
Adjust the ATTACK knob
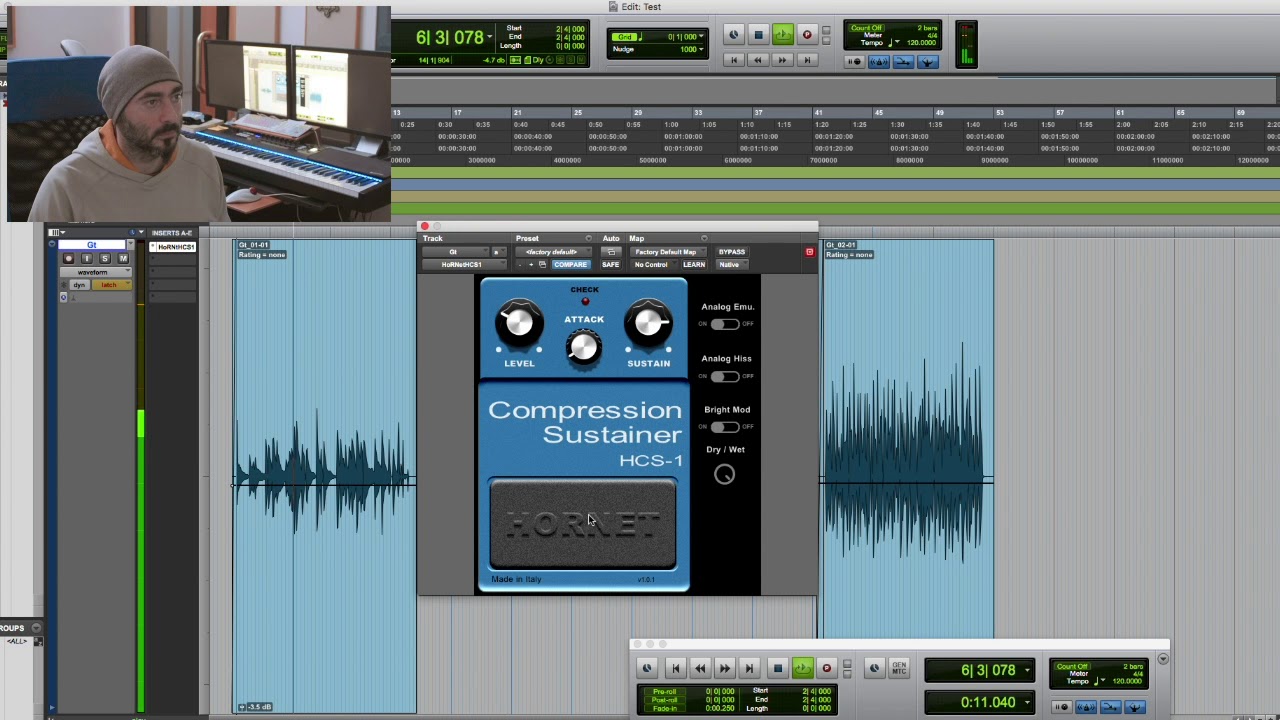click(583, 347)
